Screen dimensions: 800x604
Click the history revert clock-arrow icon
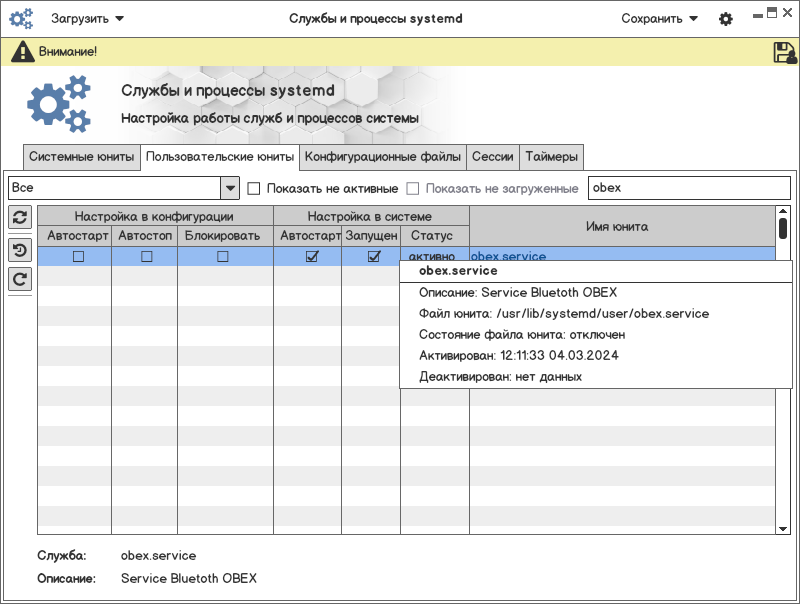tap(20, 249)
